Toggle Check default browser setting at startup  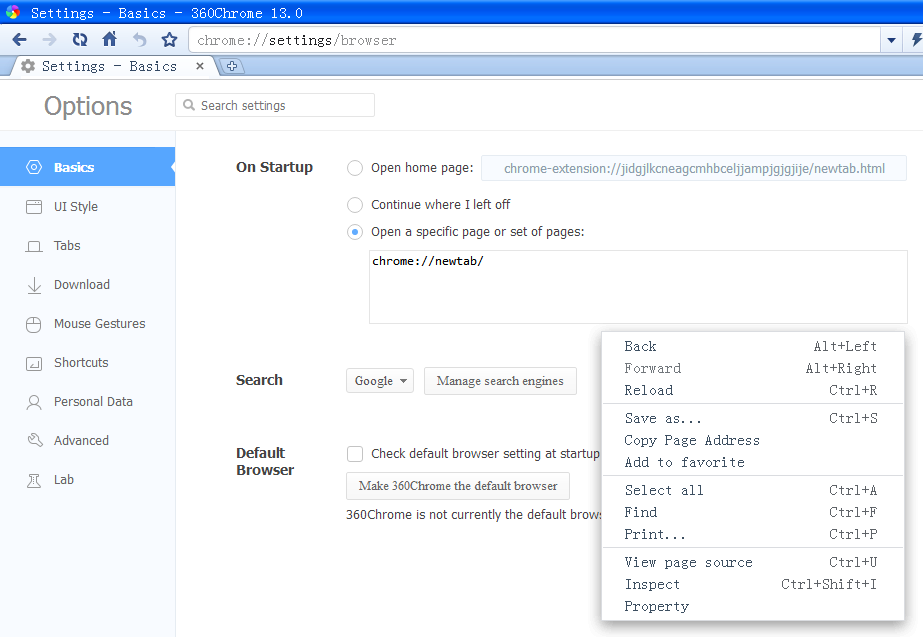point(355,454)
